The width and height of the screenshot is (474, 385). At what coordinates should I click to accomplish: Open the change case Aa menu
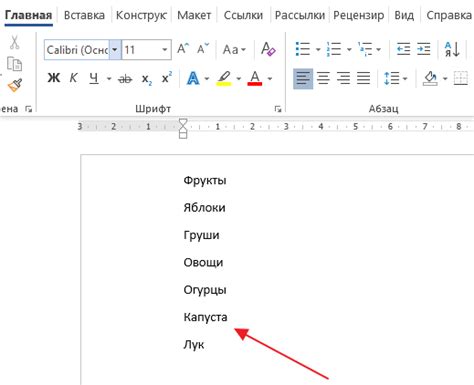click(x=234, y=50)
